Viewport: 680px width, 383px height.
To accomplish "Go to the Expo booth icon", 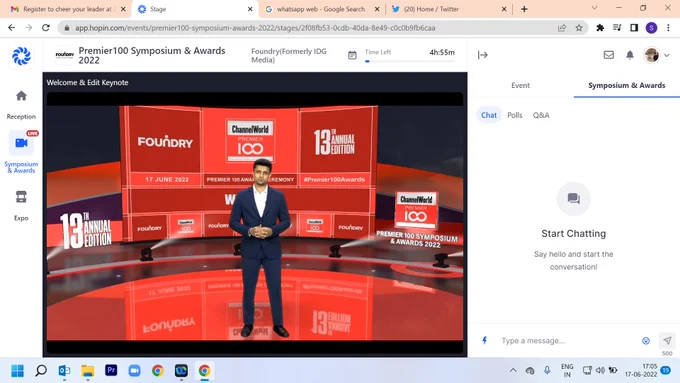I will click(x=21, y=197).
